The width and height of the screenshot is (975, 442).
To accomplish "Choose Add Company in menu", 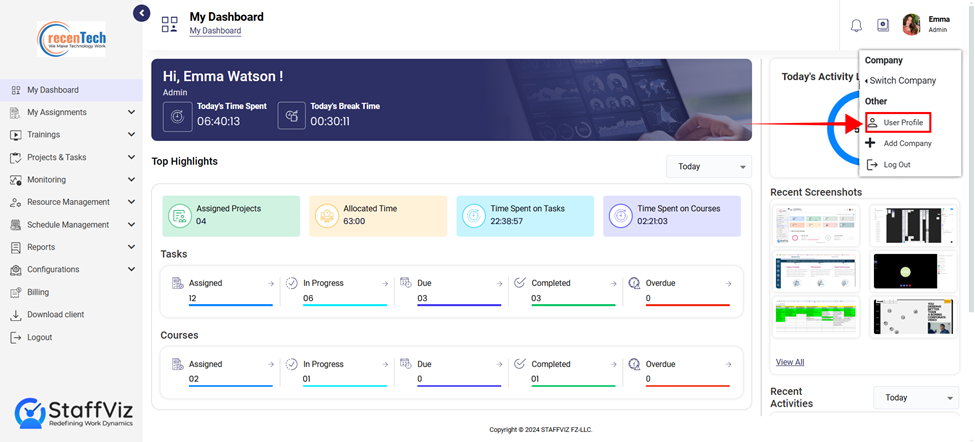I will (899, 144).
